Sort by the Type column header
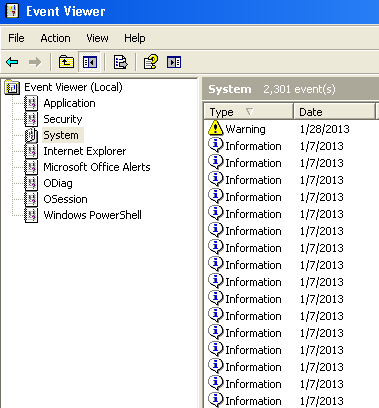The height and width of the screenshot is (408, 379). click(249, 112)
